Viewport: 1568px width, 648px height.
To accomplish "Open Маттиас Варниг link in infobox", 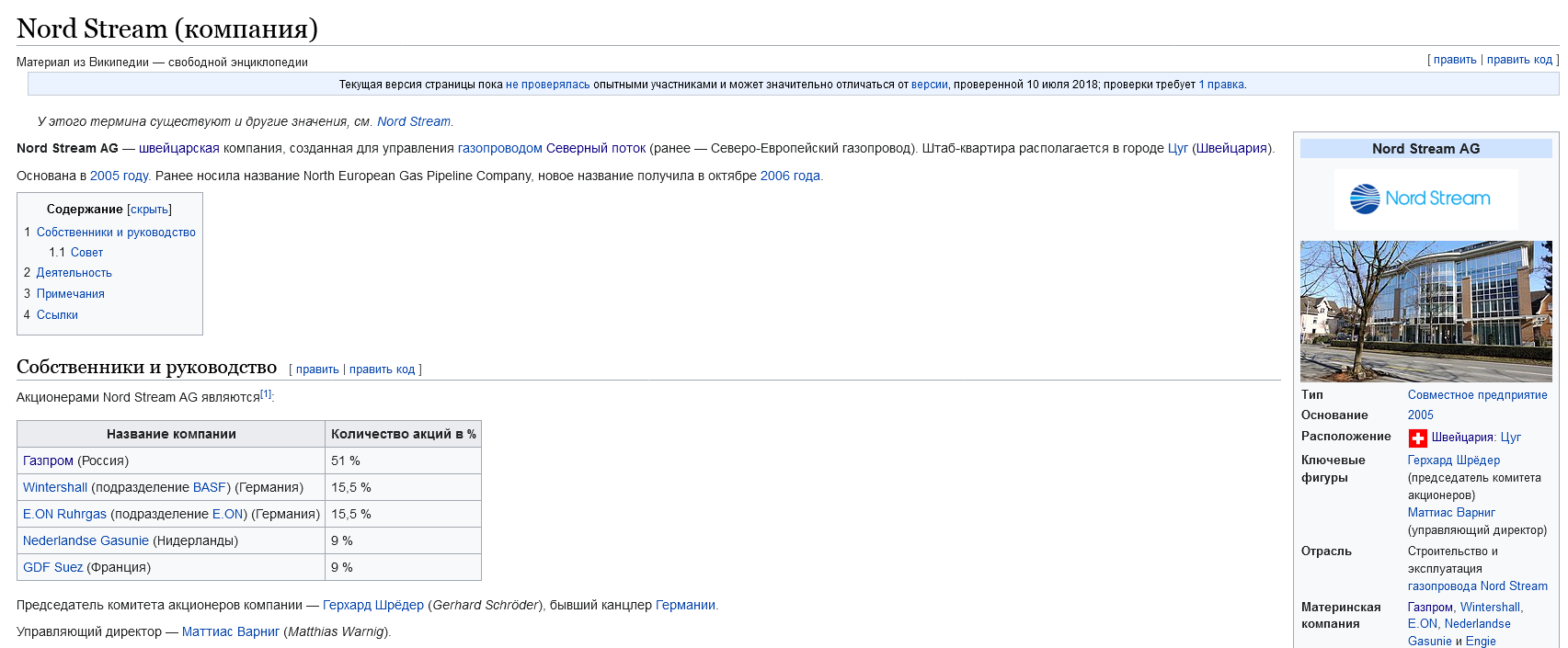I will [x=1451, y=513].
